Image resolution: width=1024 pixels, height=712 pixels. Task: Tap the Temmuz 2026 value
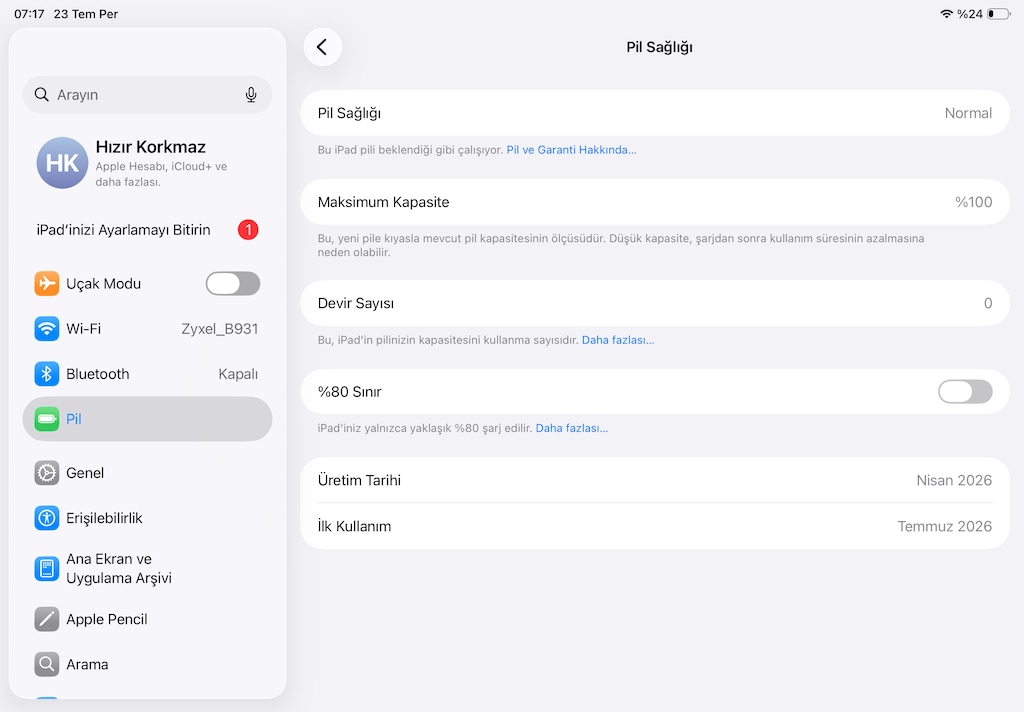tap(944, 526)
